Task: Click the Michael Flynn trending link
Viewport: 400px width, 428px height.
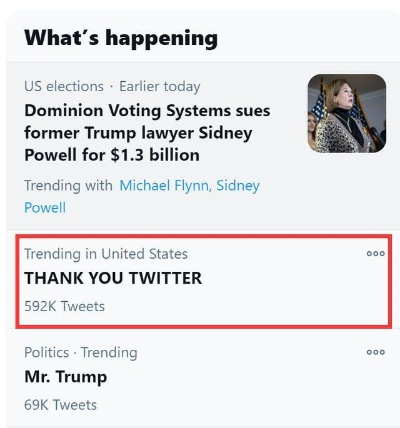Action: (x=165, y=185)
